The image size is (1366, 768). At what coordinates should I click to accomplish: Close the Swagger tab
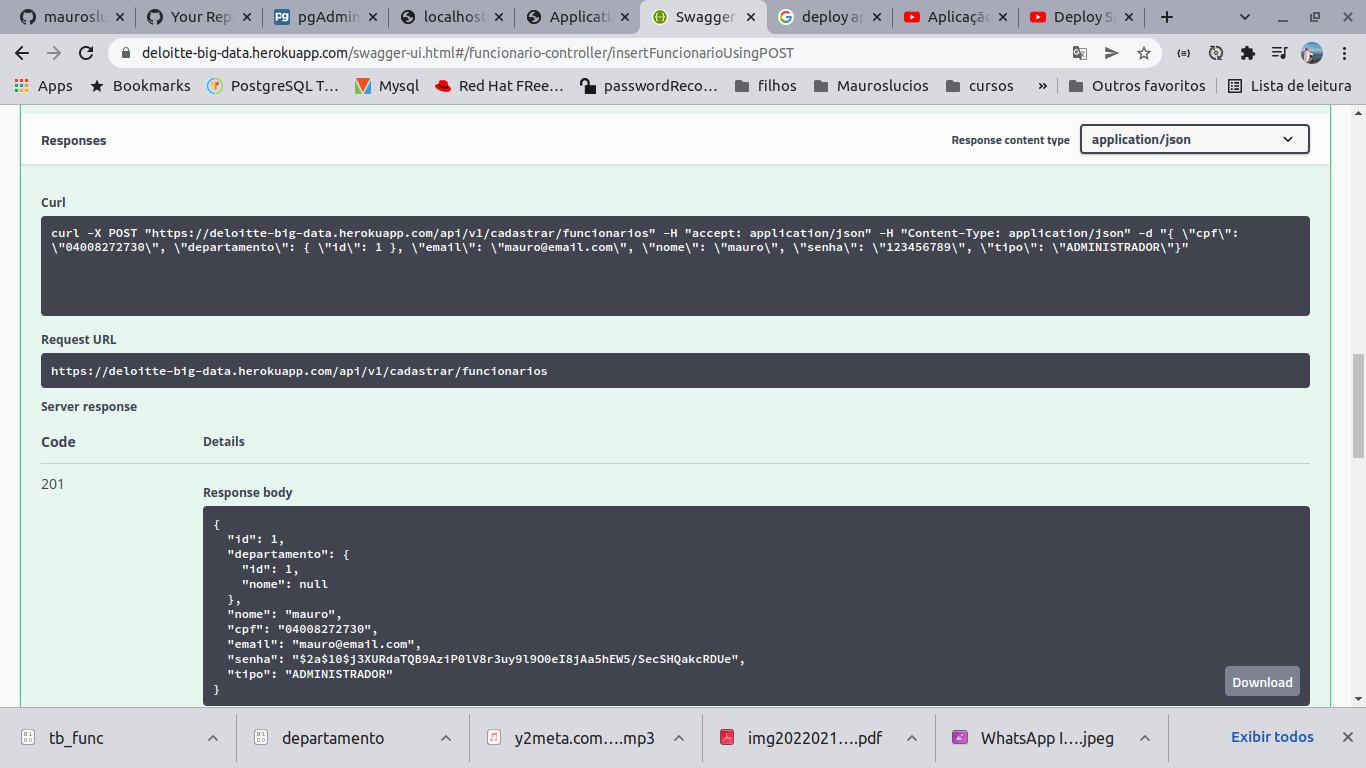coord(750,17)
